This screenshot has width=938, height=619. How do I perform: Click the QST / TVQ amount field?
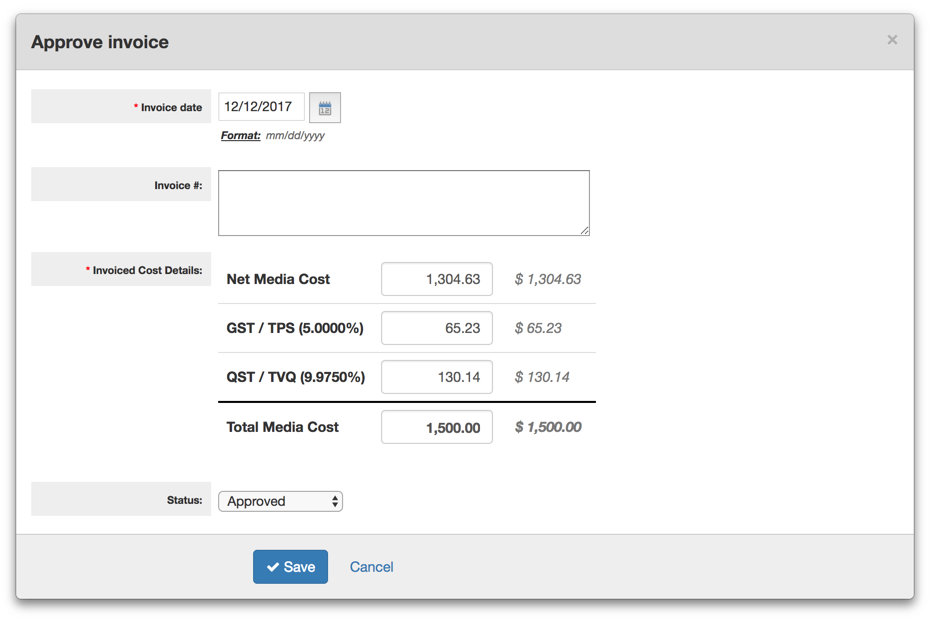click(x=437, y=377)
